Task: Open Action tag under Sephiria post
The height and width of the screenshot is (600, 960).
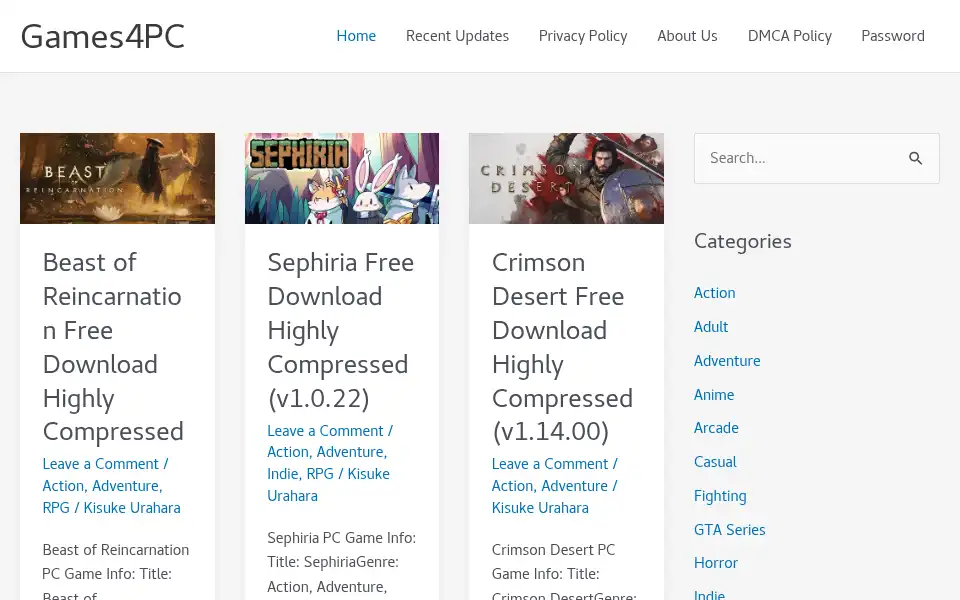Action: (x=289, y=452)
